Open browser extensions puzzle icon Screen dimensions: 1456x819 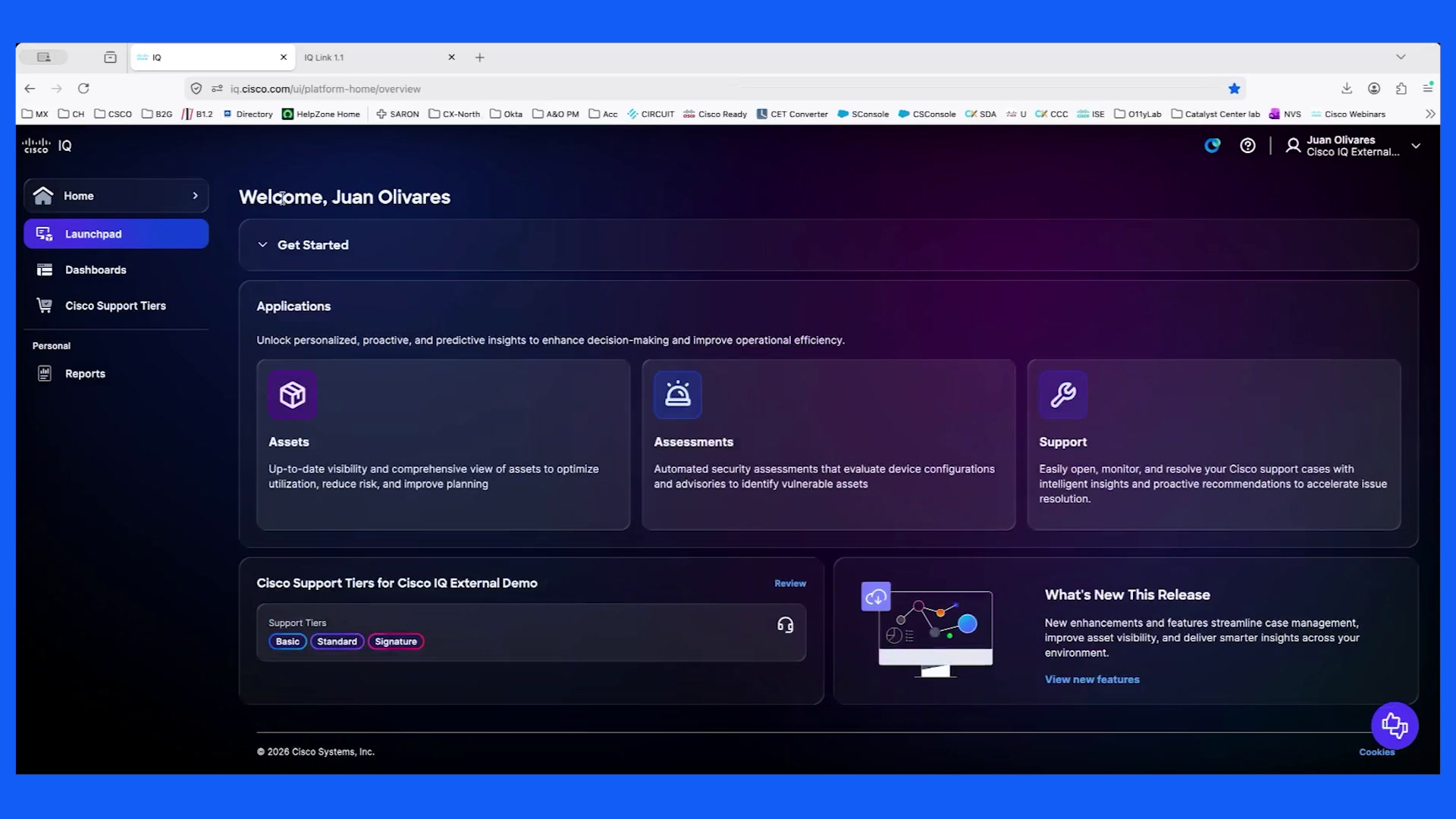[x=1401, y=89]
